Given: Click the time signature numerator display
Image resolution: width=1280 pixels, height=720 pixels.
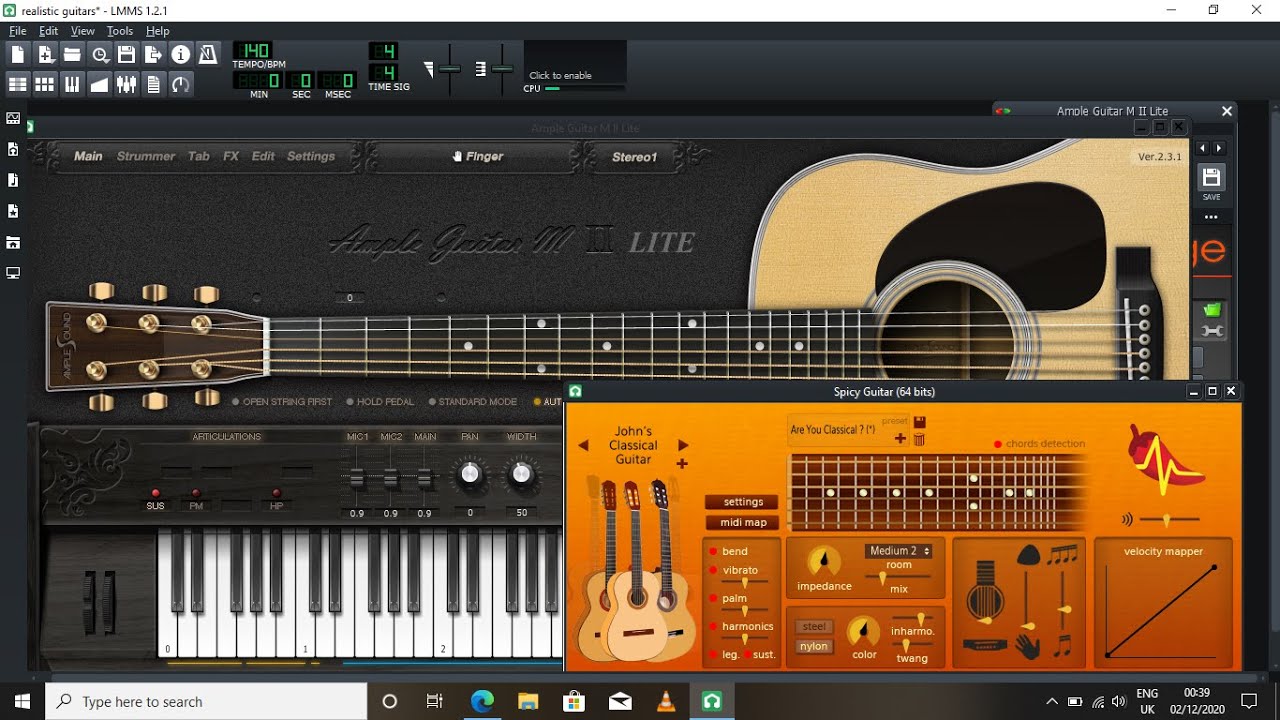Looking at the screenshot, I should [x=383, y=51].
